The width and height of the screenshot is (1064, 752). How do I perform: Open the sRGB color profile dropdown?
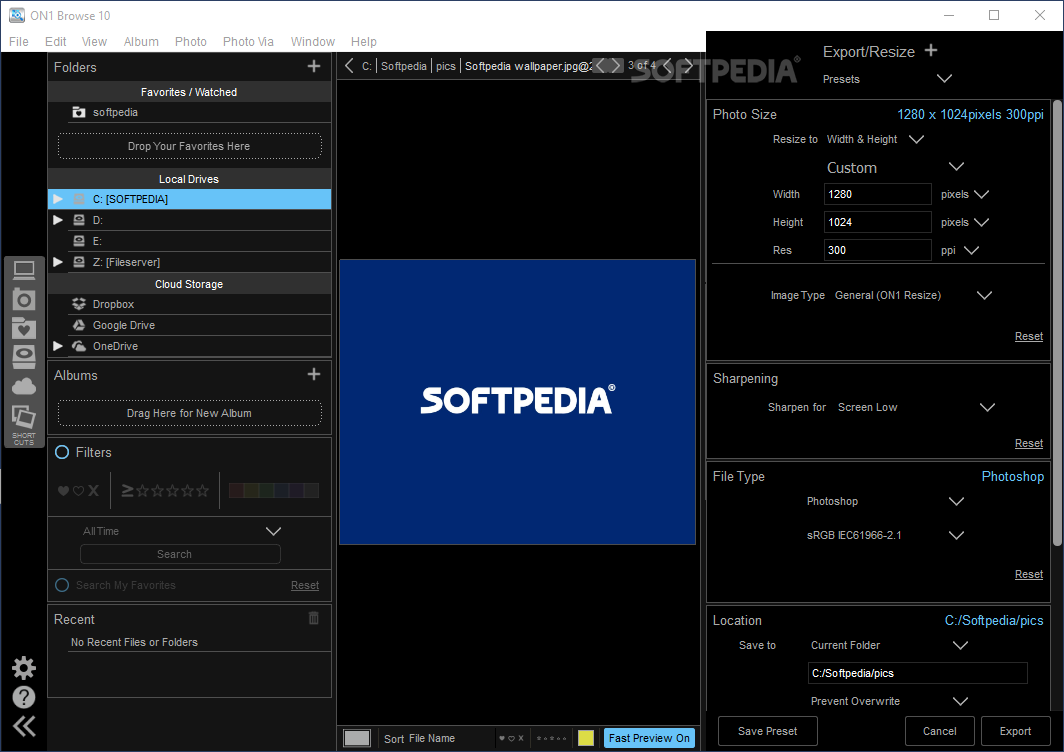point(956,535)
